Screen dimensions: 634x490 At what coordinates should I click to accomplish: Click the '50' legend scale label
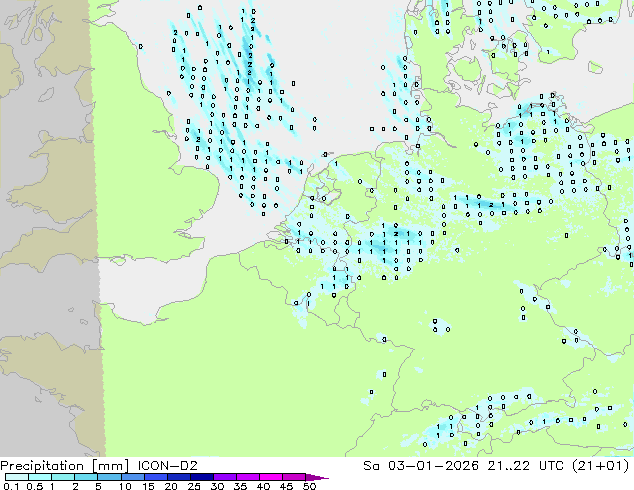(x=309, y=486)
